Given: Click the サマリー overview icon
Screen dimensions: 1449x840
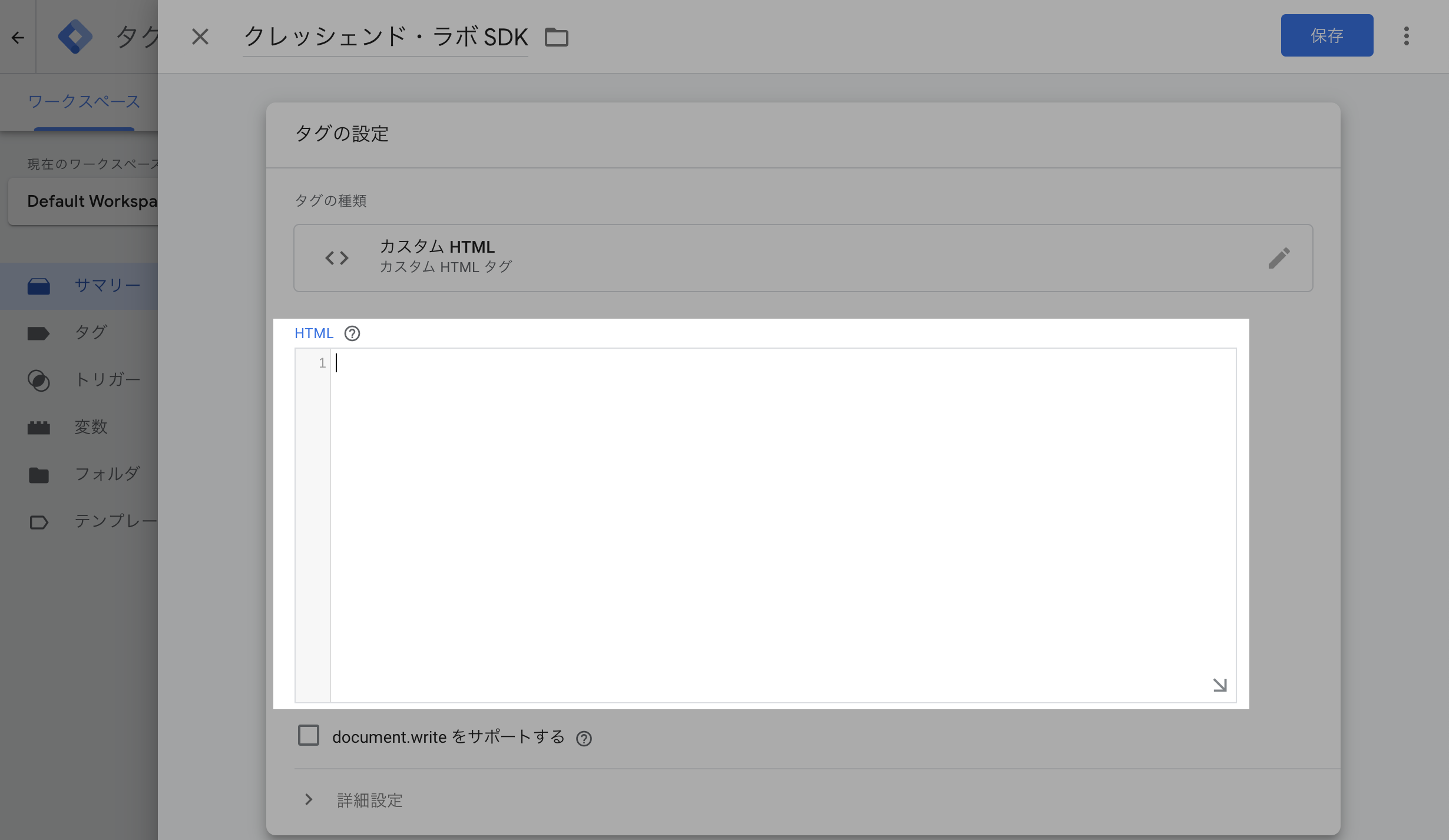Looking at the screenshot, I should [x=39, y=286].
